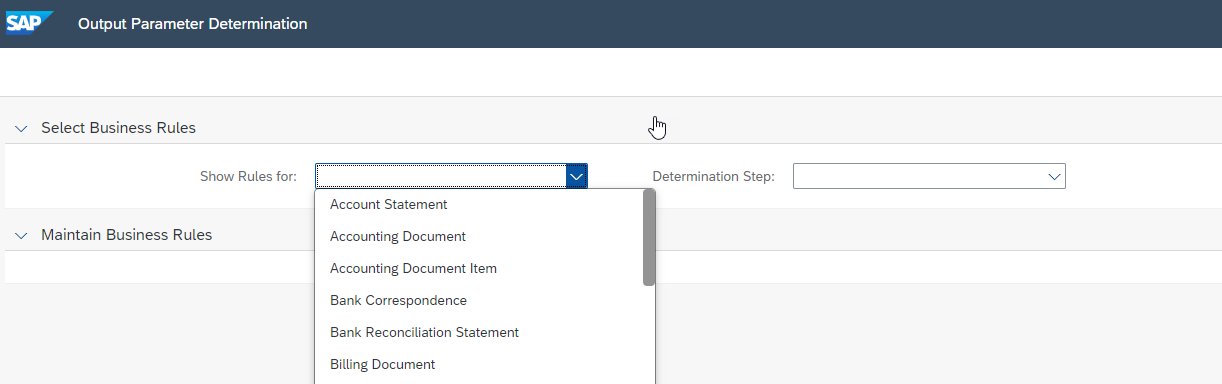
Task: Collapse the Maintain Business Rules section
Action: pos(21,235)
